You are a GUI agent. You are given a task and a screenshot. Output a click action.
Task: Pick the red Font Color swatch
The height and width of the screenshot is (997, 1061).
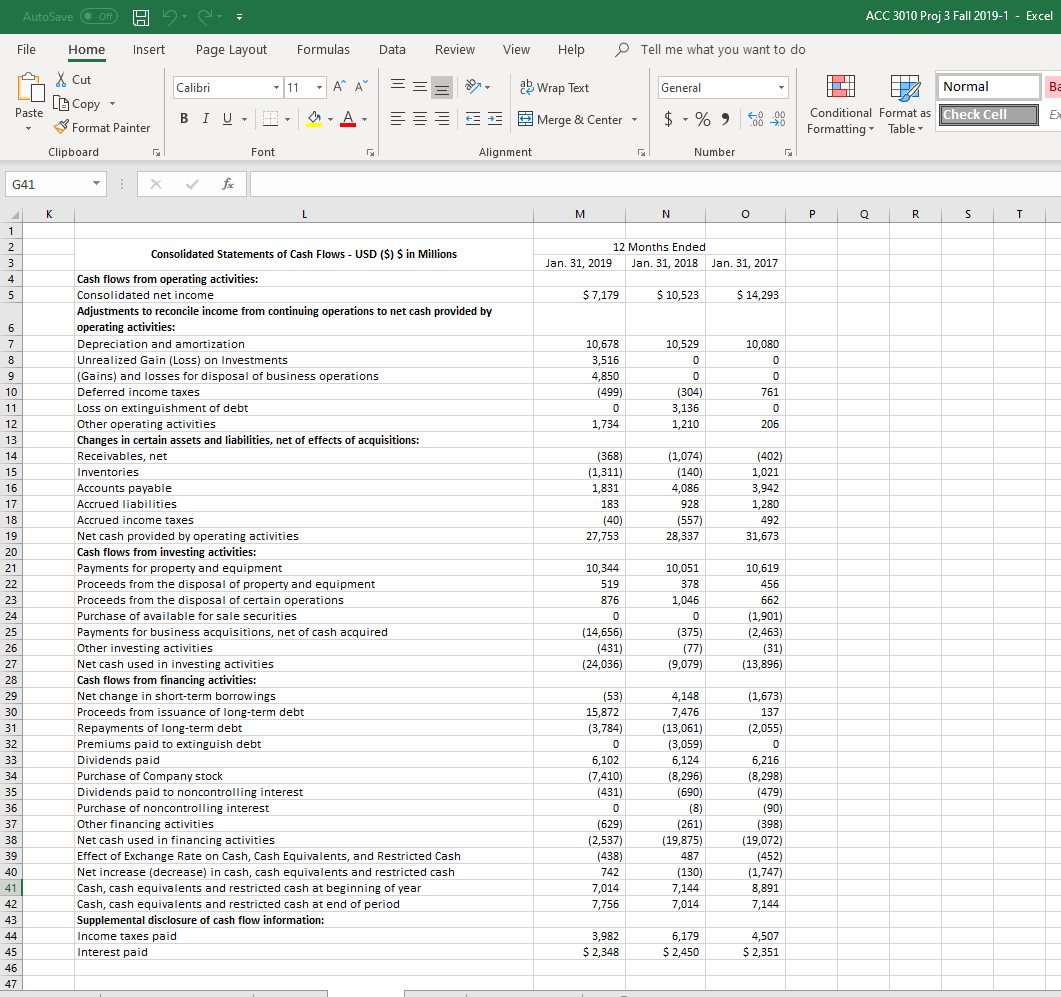pos(348,126)
